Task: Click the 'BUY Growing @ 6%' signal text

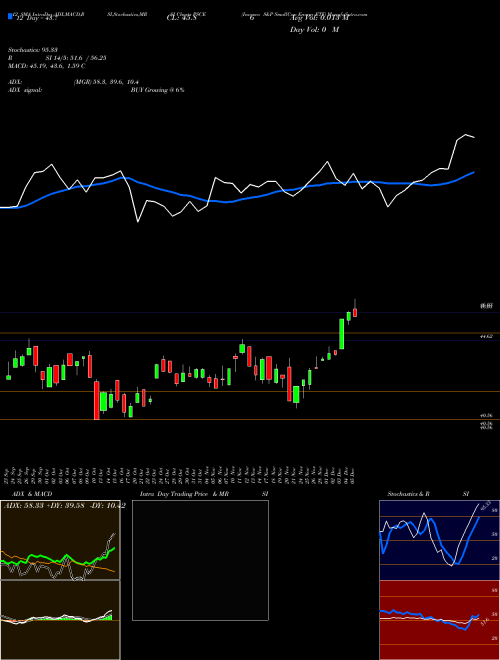Action: 157,90
